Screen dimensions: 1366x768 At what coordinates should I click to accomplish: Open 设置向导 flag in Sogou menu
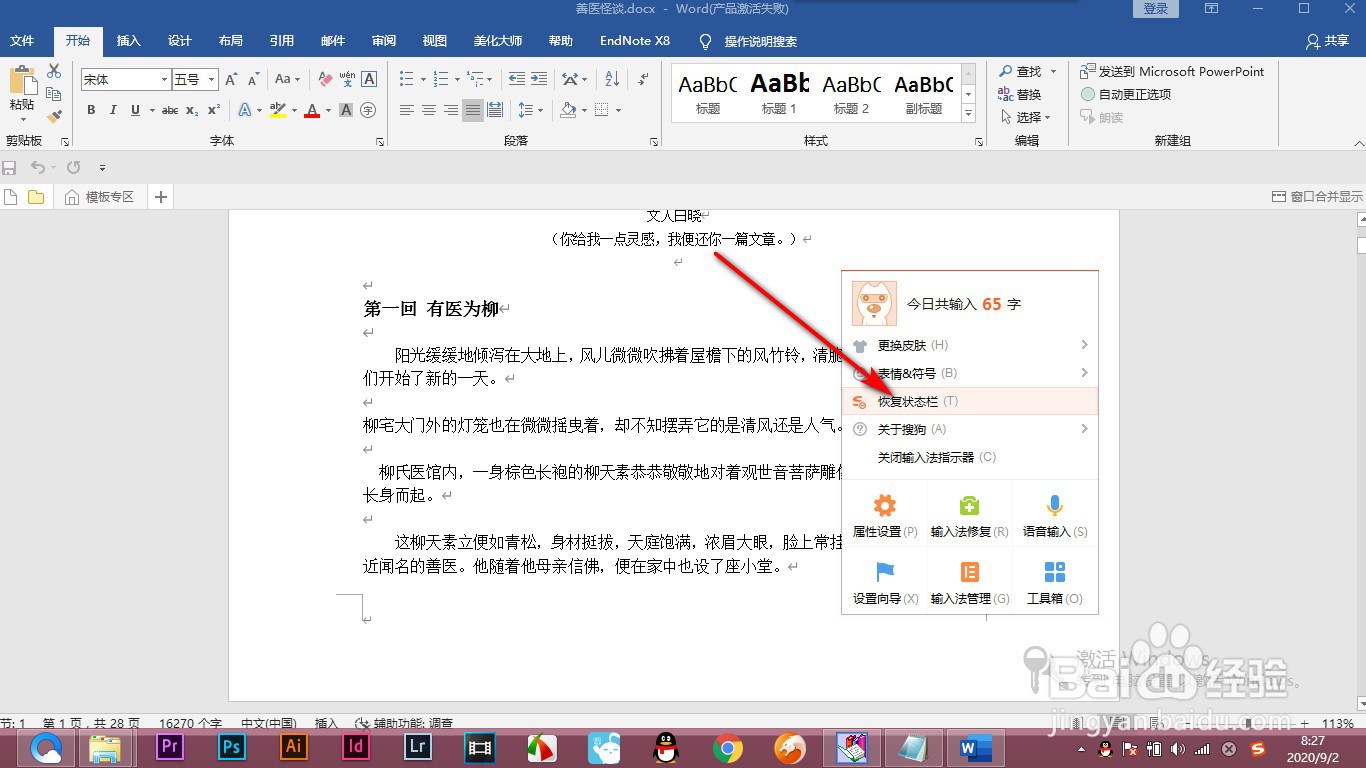pyautogui.click(x=885, y=583)
